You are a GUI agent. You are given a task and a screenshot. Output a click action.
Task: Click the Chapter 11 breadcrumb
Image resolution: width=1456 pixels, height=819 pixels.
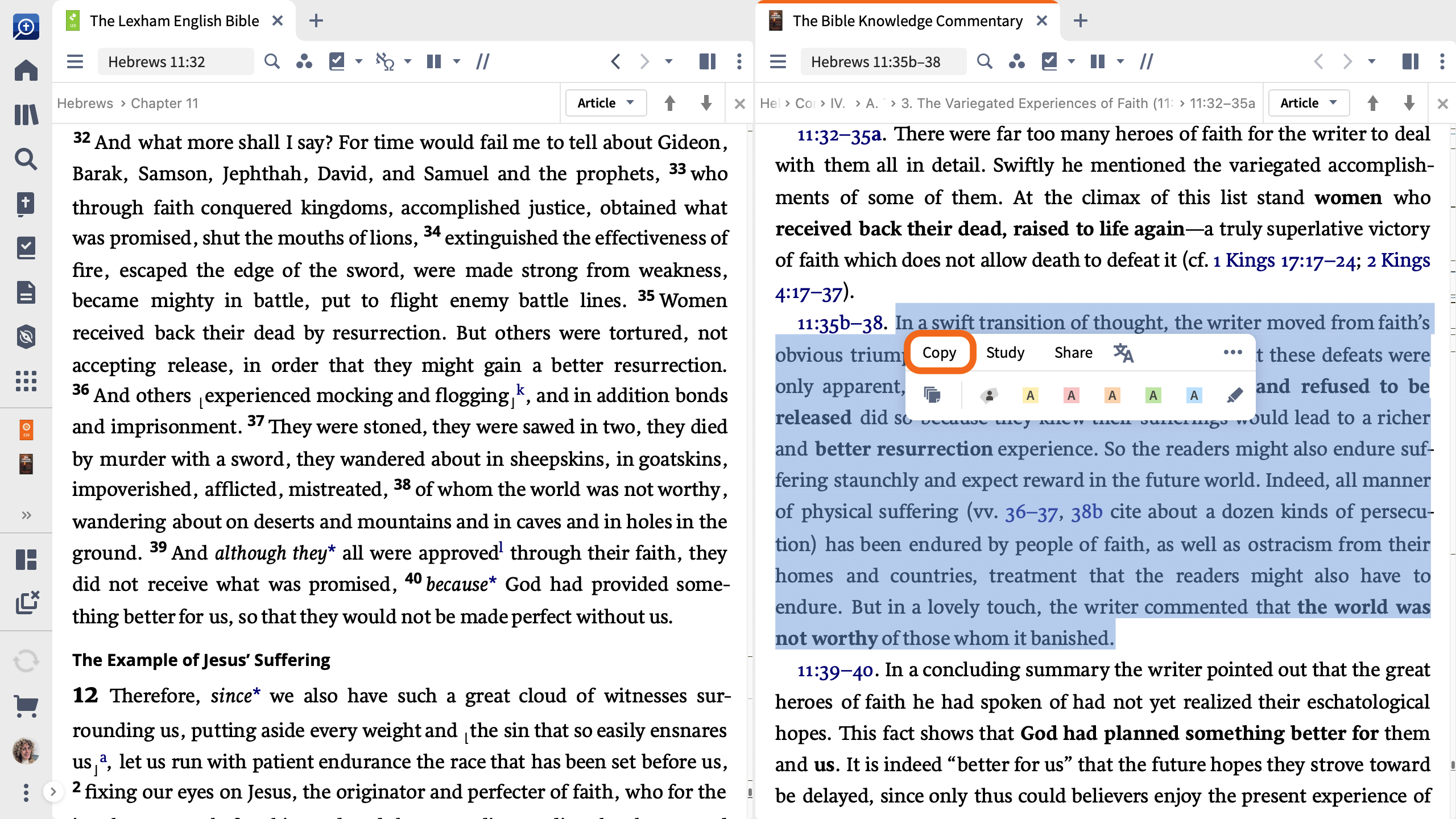pyautogui.click(x=164, y=104)
